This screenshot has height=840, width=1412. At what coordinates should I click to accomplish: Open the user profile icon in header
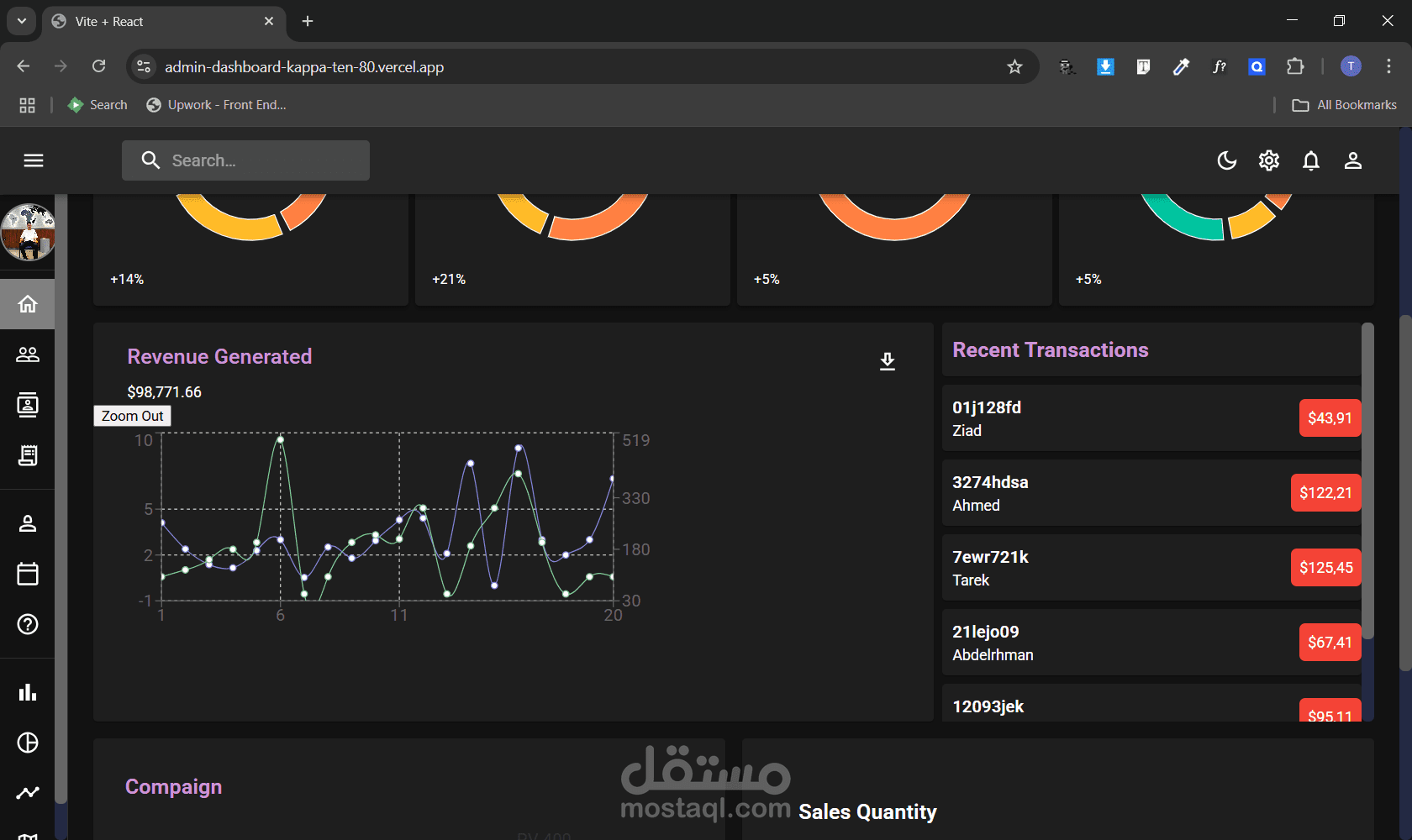tap(1353, 160)
